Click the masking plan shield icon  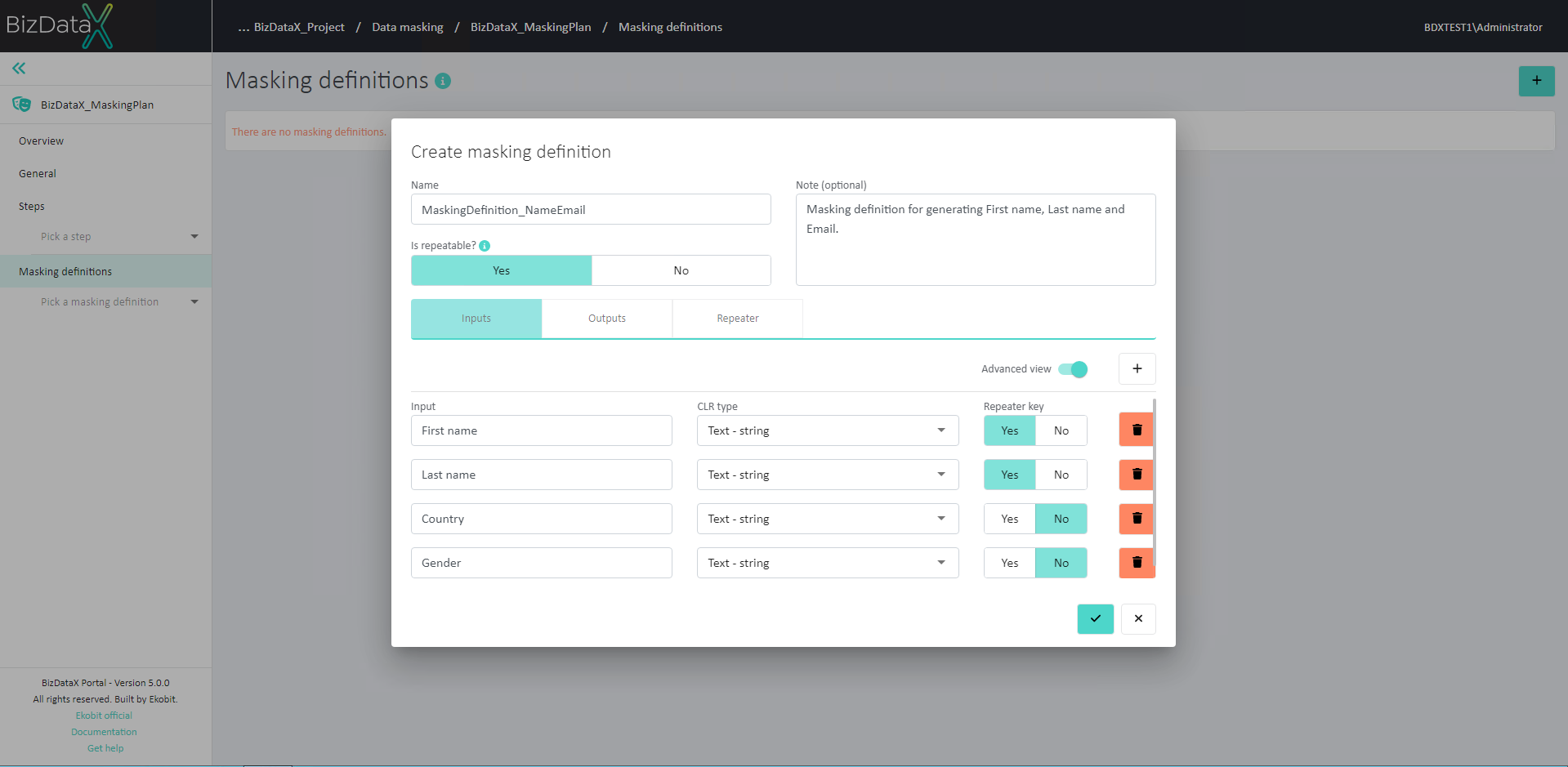[x=22, y=105]
